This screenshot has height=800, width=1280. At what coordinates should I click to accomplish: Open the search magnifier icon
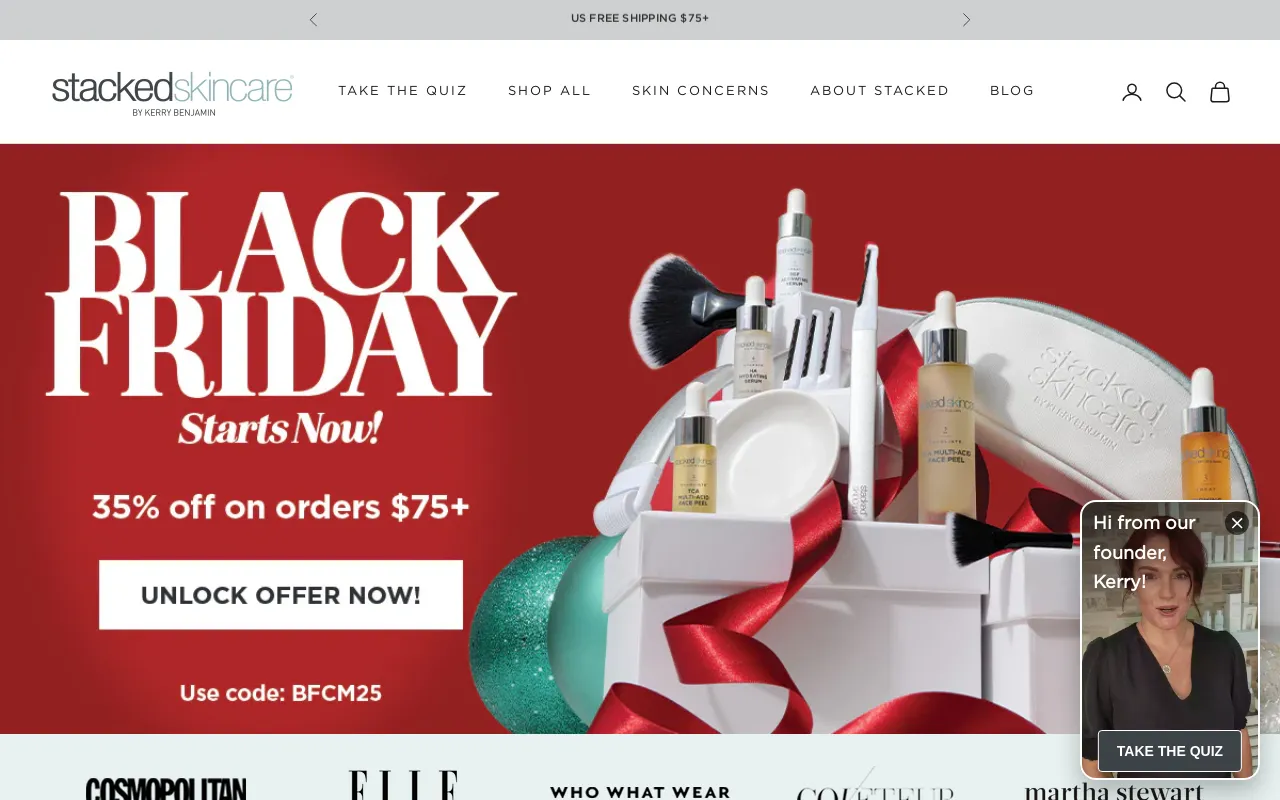(x=1176, y=92)
